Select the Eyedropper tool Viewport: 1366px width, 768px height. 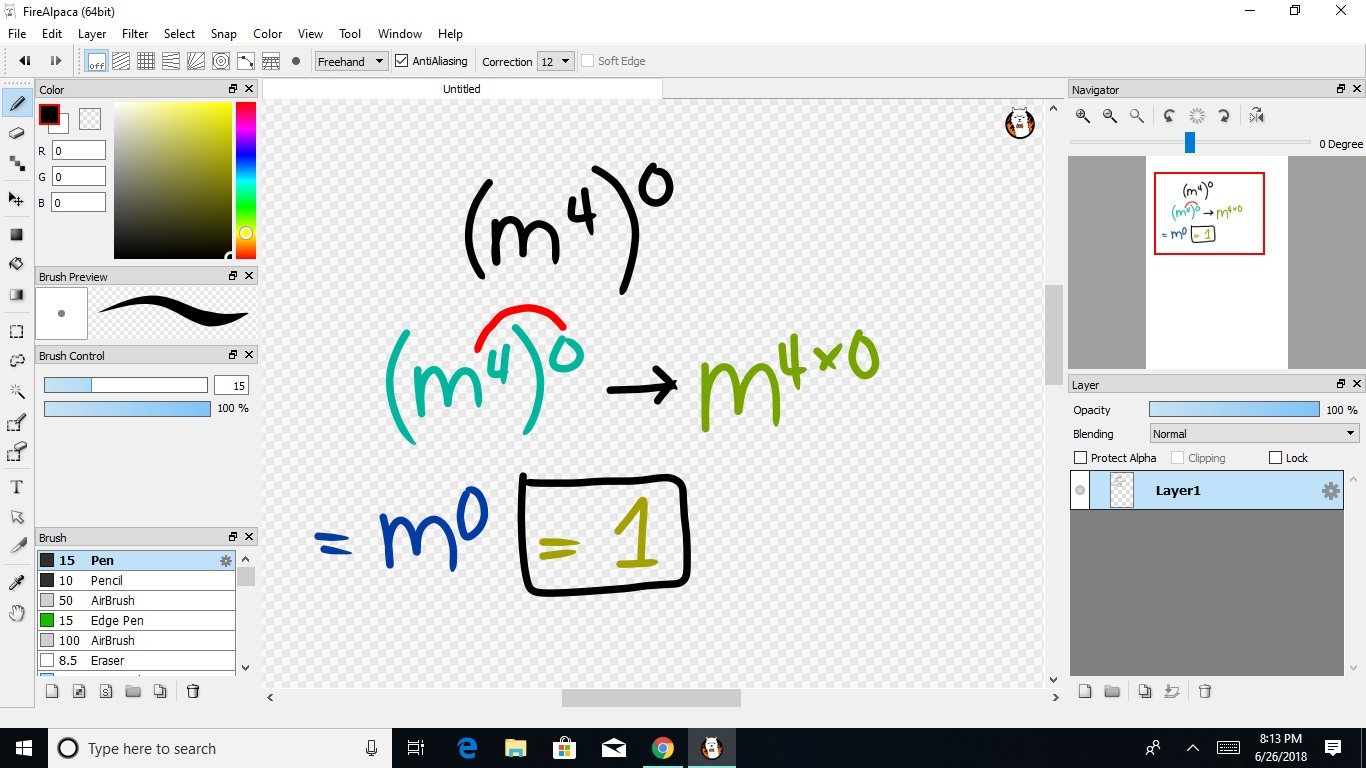(17, 582)
